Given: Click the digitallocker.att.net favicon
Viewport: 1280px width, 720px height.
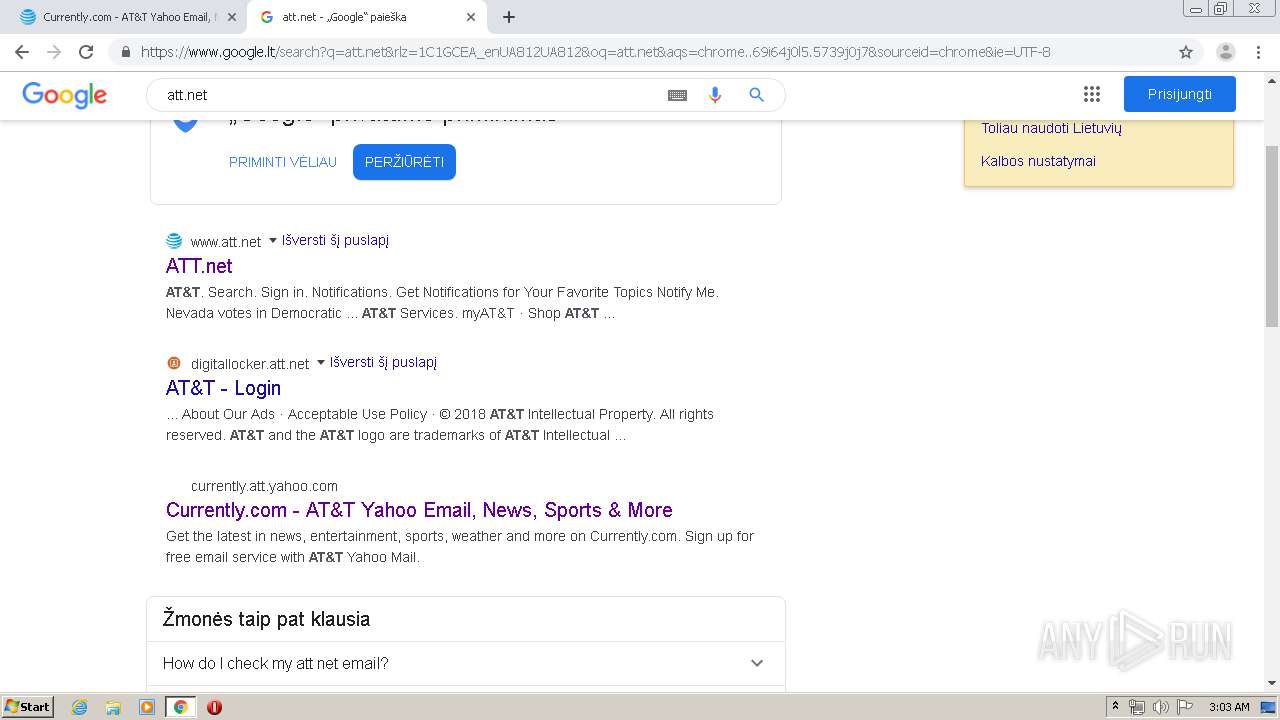Looking at the screenshot, I should click(174, 363).
